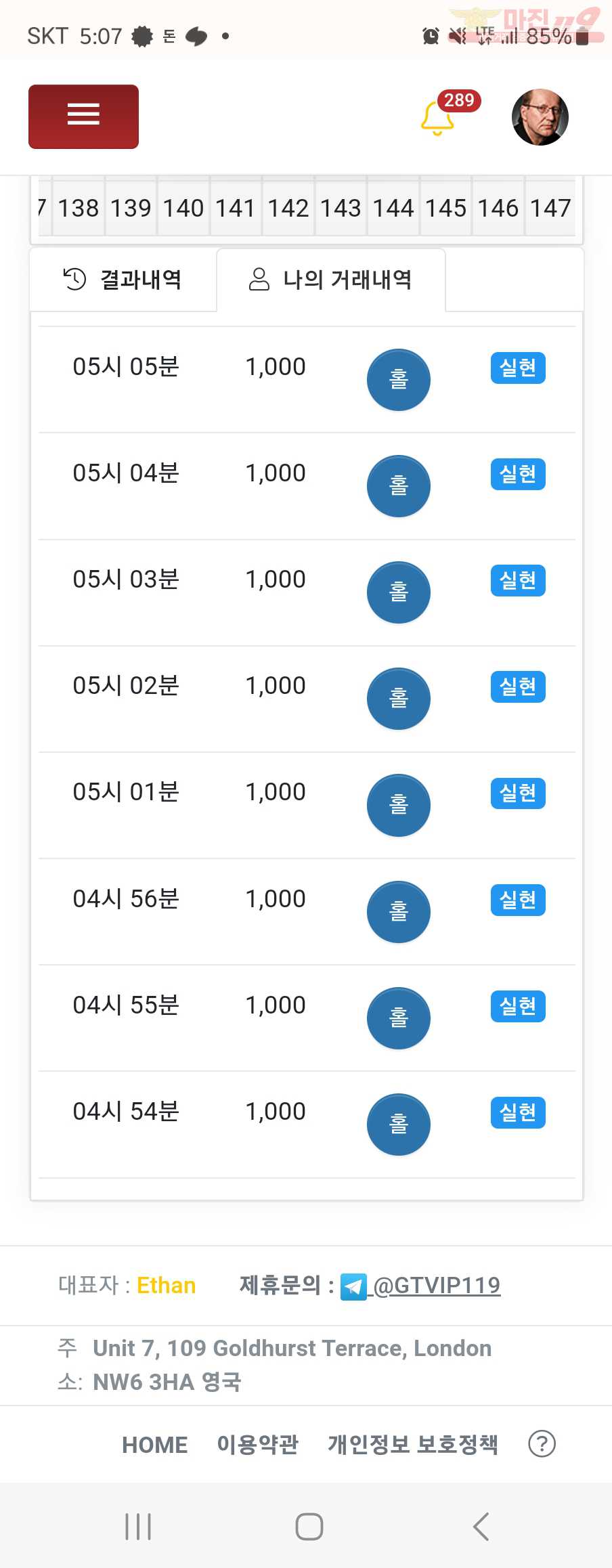Select round number 145
The width and height of the screenshot is (612, 1568).
click(446, 208)
